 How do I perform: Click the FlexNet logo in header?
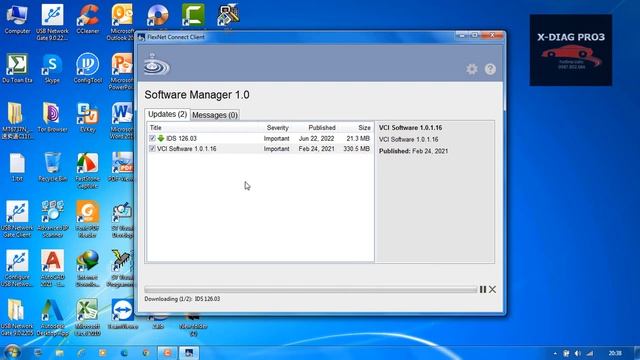tap(156, 64)
